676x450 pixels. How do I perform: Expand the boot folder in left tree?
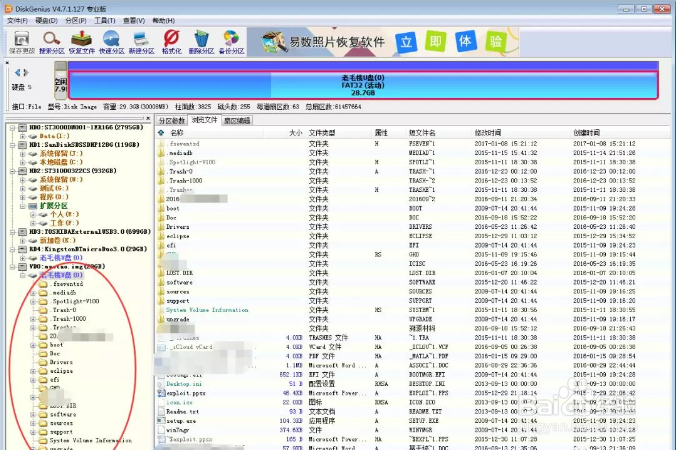tap(33, 345)
